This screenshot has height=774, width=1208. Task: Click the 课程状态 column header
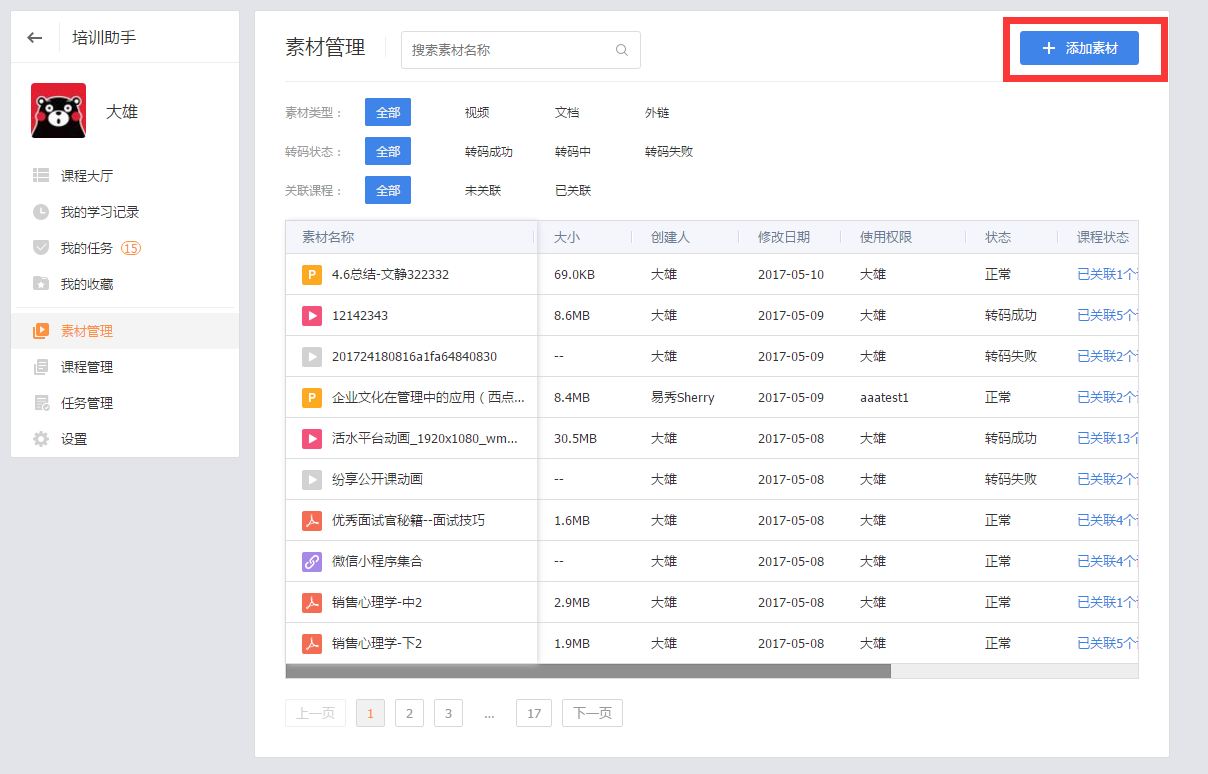click(x=1103, y=237)
